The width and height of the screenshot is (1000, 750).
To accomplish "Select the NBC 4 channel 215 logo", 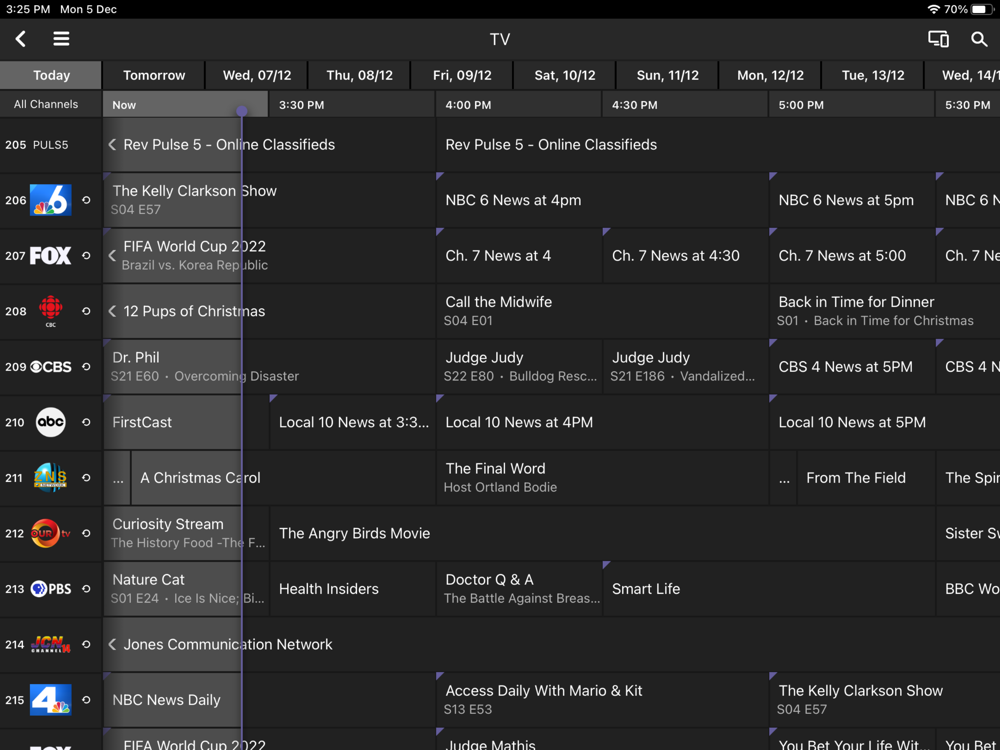I will (50, 700).
